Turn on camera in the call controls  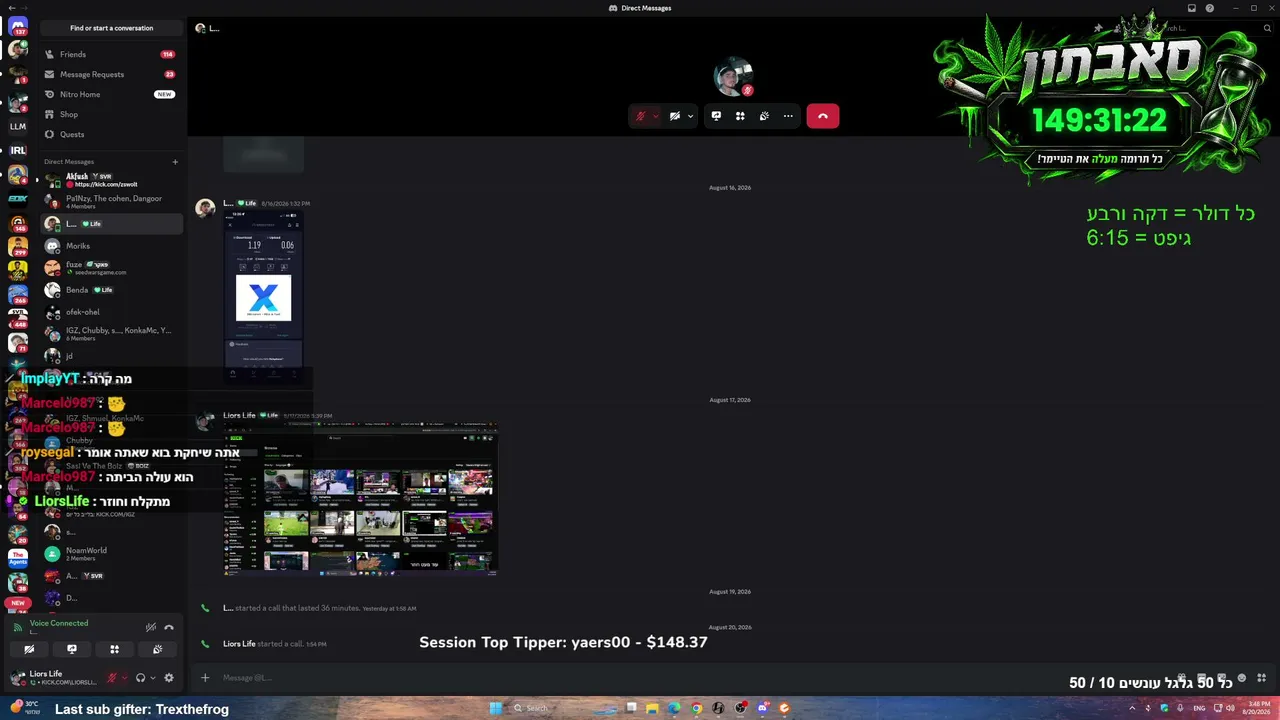coord(675,116)
